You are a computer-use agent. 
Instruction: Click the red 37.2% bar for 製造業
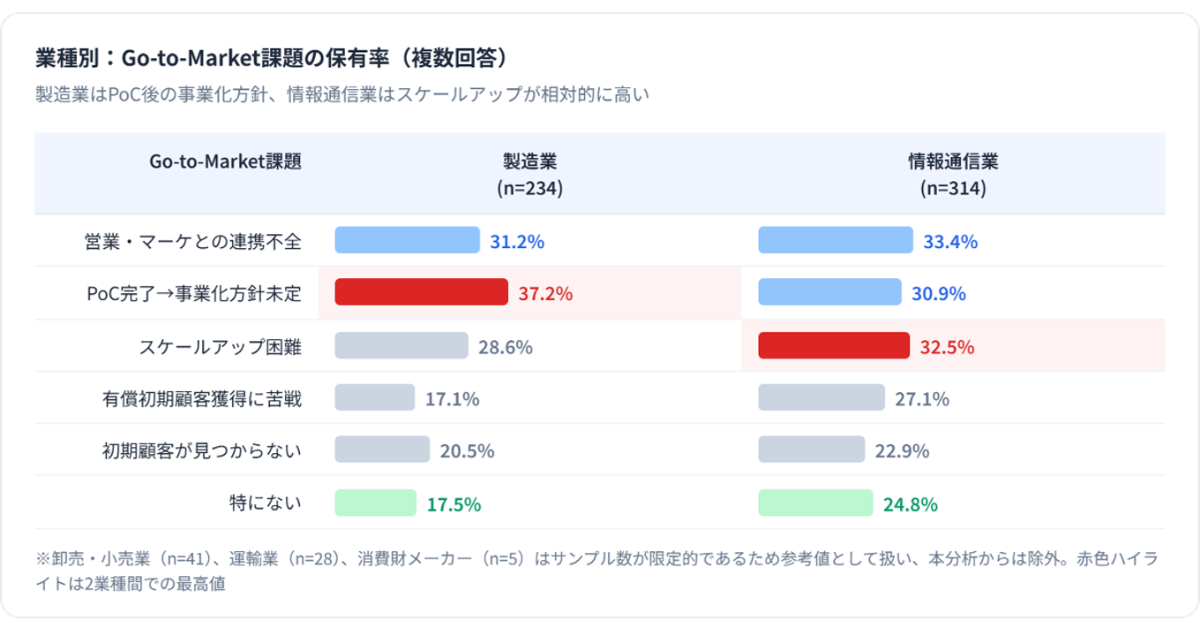pos(421,292)
